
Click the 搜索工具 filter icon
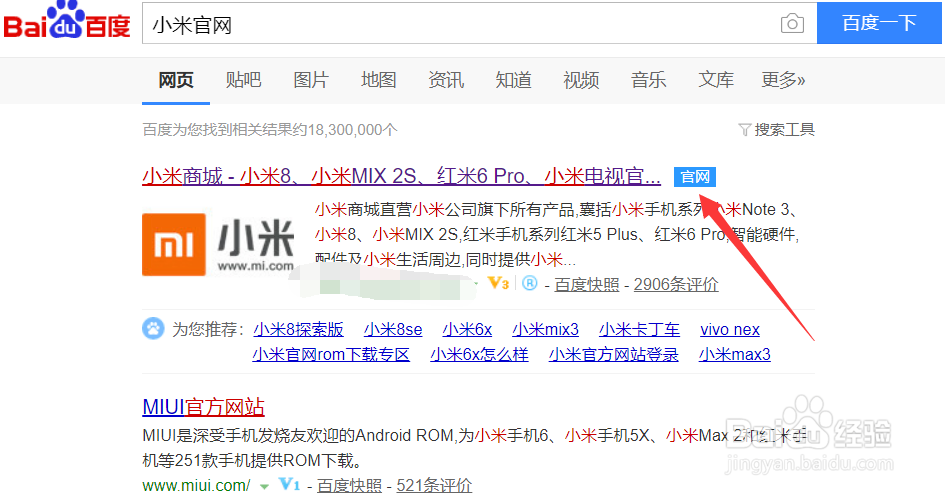[744, 130]
